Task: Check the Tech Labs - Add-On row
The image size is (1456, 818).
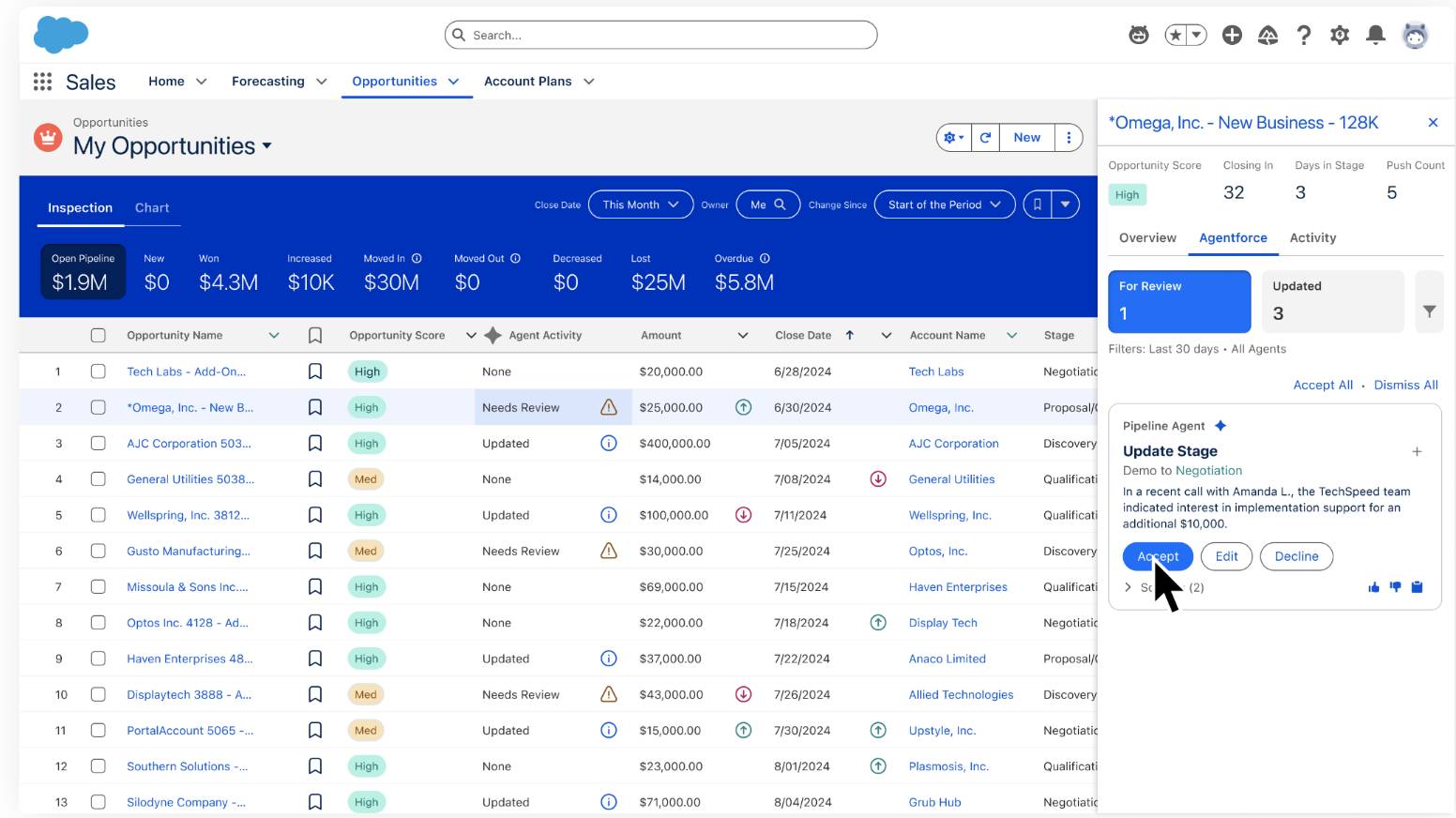Action: [98, 371]
